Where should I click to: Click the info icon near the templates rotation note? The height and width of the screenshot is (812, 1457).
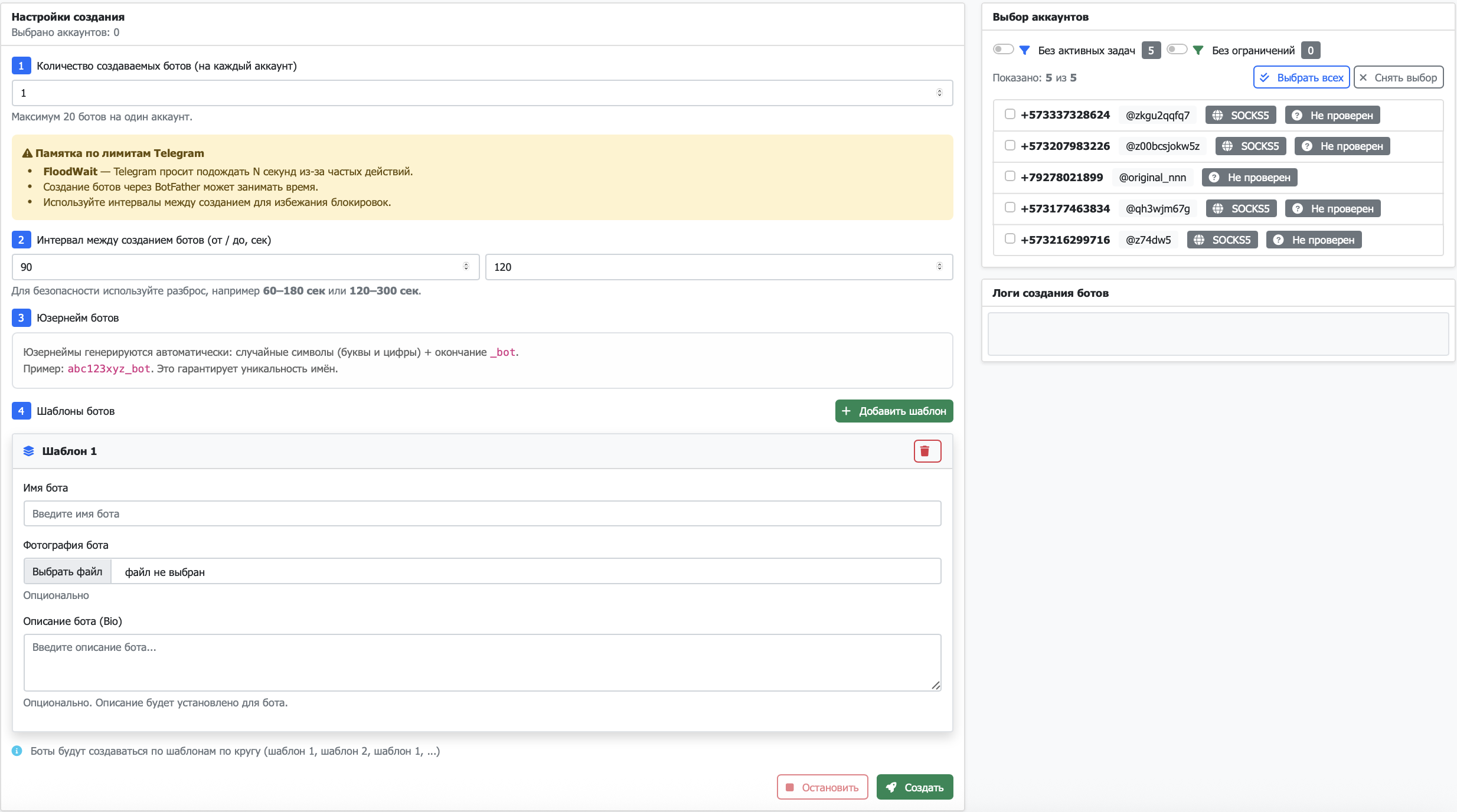17,751
